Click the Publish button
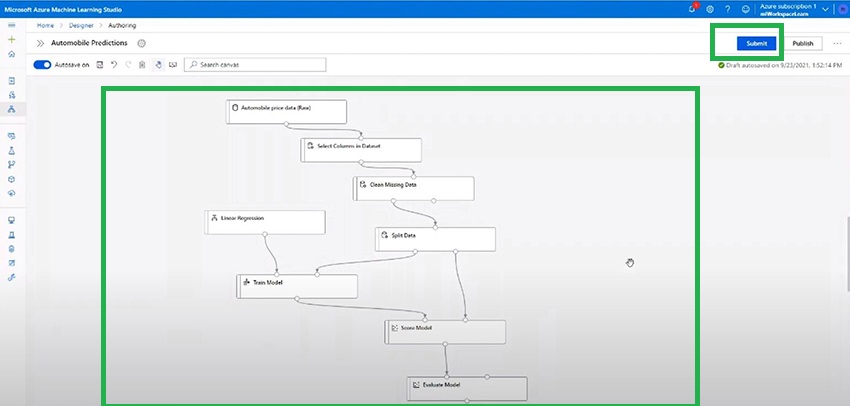The image size is (850, 406). (802, 43)
